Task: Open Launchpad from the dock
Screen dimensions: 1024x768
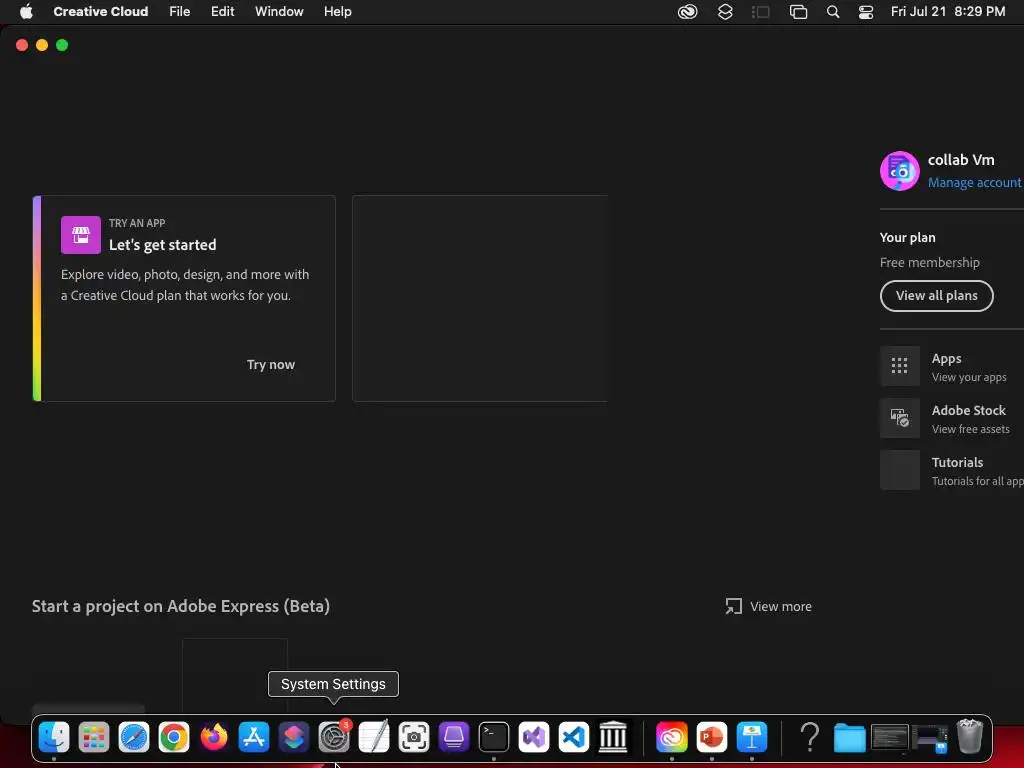Action: pos(94,737)
